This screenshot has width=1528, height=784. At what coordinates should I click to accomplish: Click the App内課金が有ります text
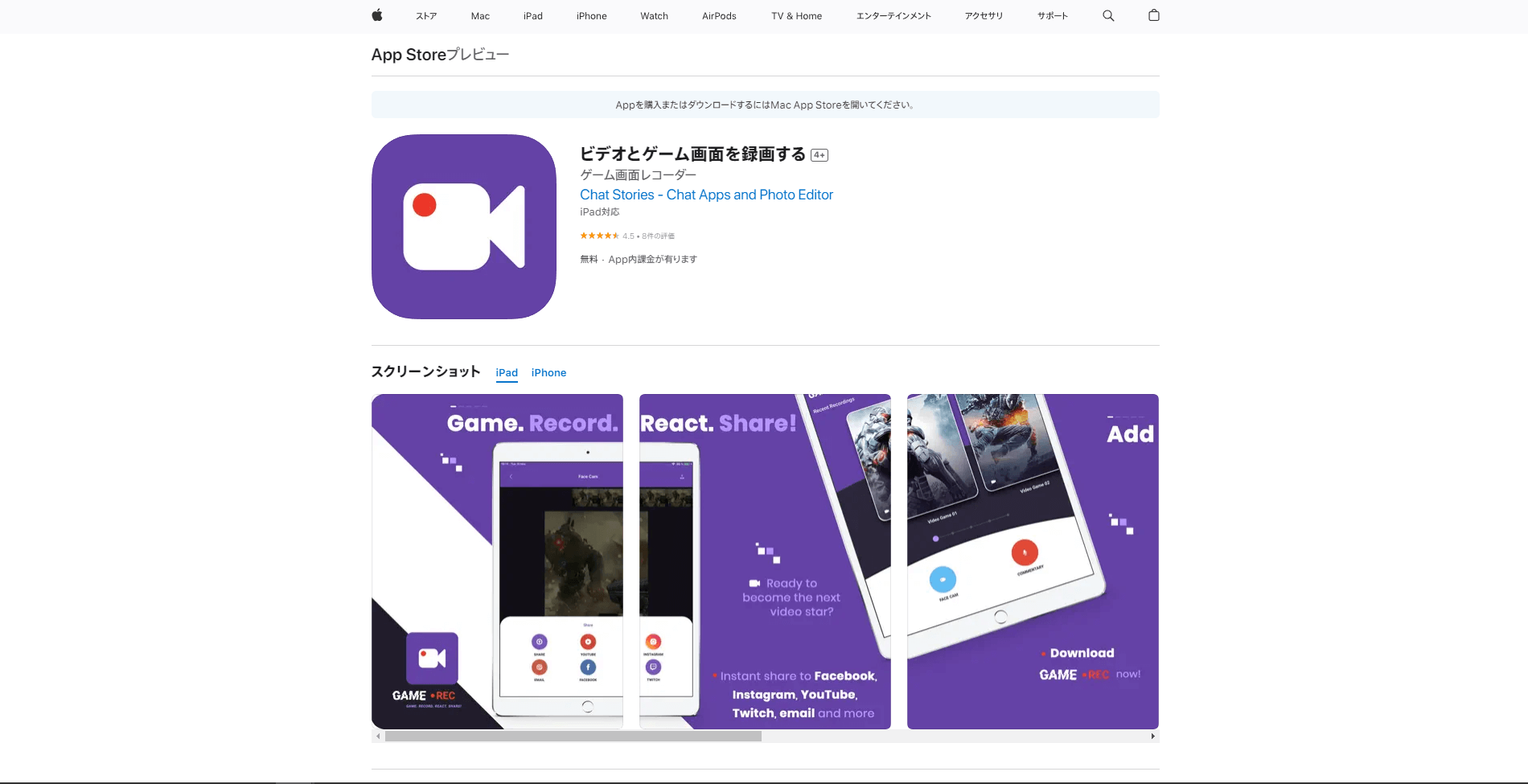click(652, 259)
